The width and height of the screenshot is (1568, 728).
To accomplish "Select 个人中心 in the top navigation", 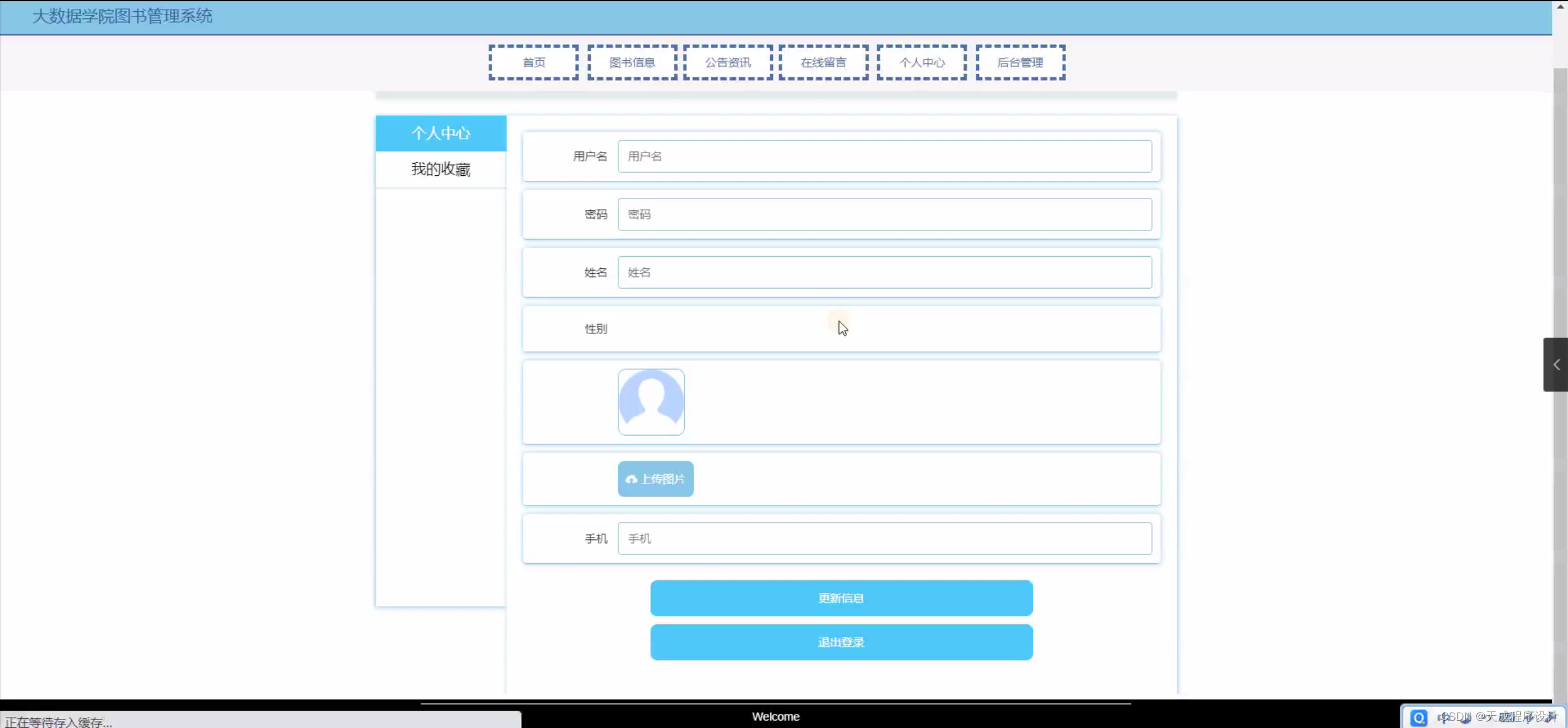I will point(921,63).
